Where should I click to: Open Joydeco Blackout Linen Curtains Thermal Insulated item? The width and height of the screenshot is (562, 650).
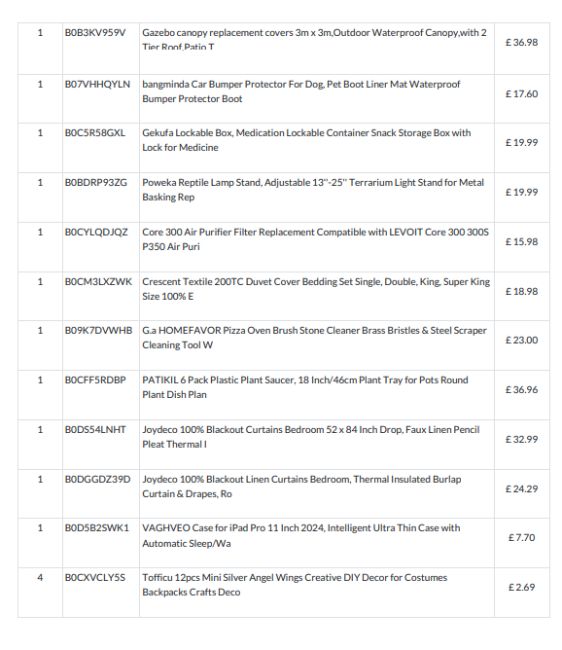click(x=301, y=486)
